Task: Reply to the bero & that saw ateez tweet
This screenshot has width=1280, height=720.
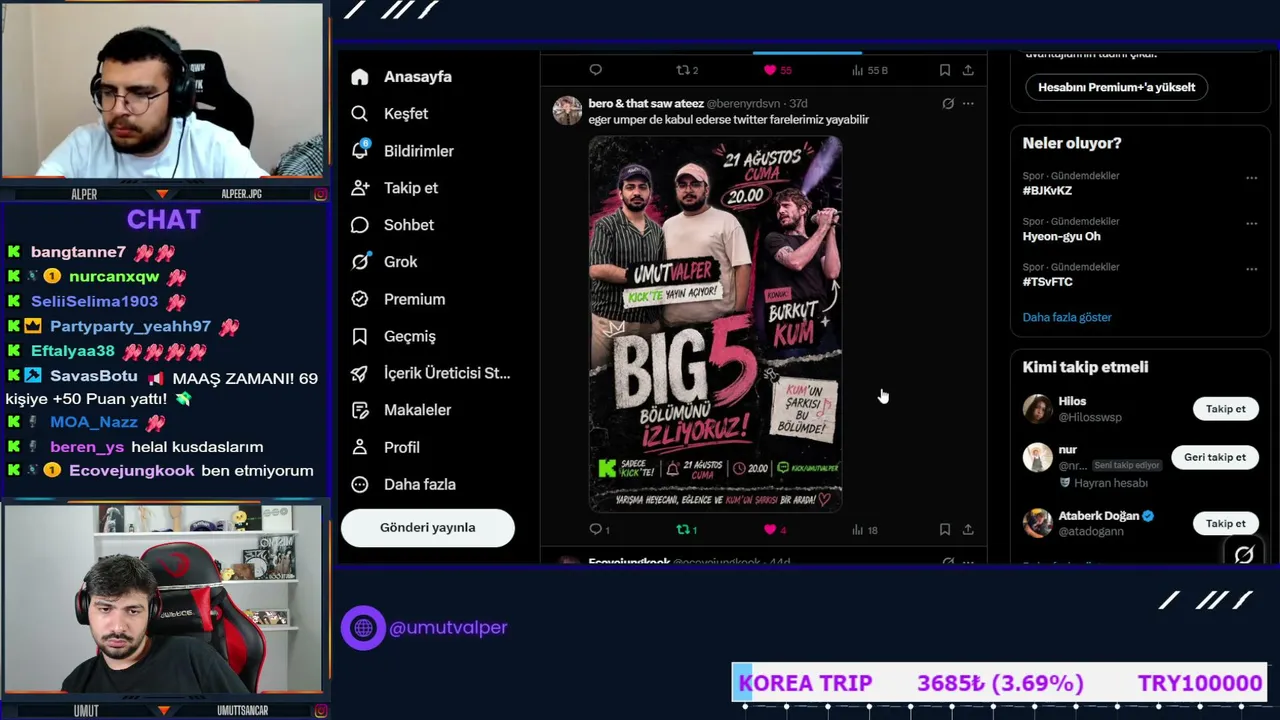Action: pos(596,529)
